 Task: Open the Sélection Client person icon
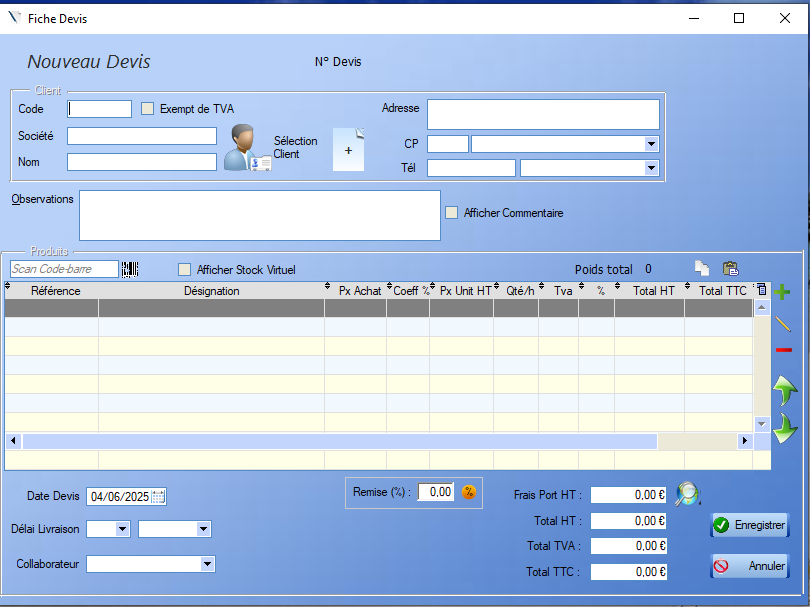click(246, 148)
